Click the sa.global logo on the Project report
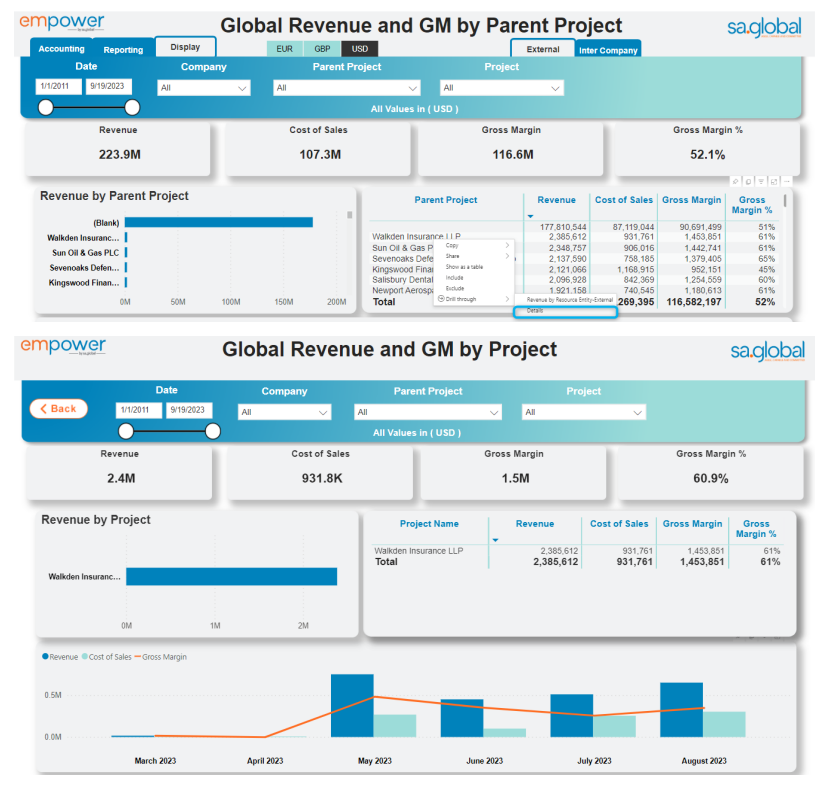 pyautogui.click(x=767, y=351)
